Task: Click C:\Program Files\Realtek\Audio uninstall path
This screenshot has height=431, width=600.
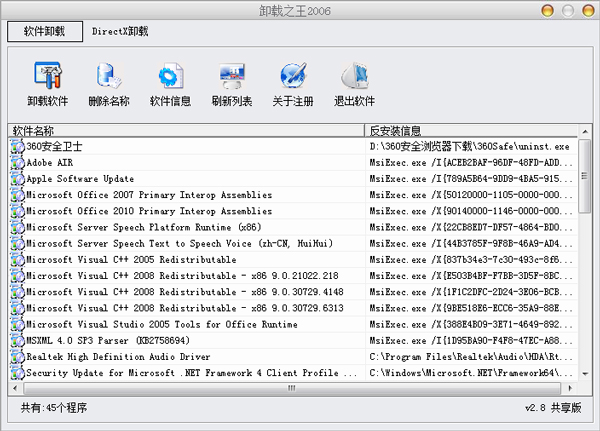Action: coord(471,357)
